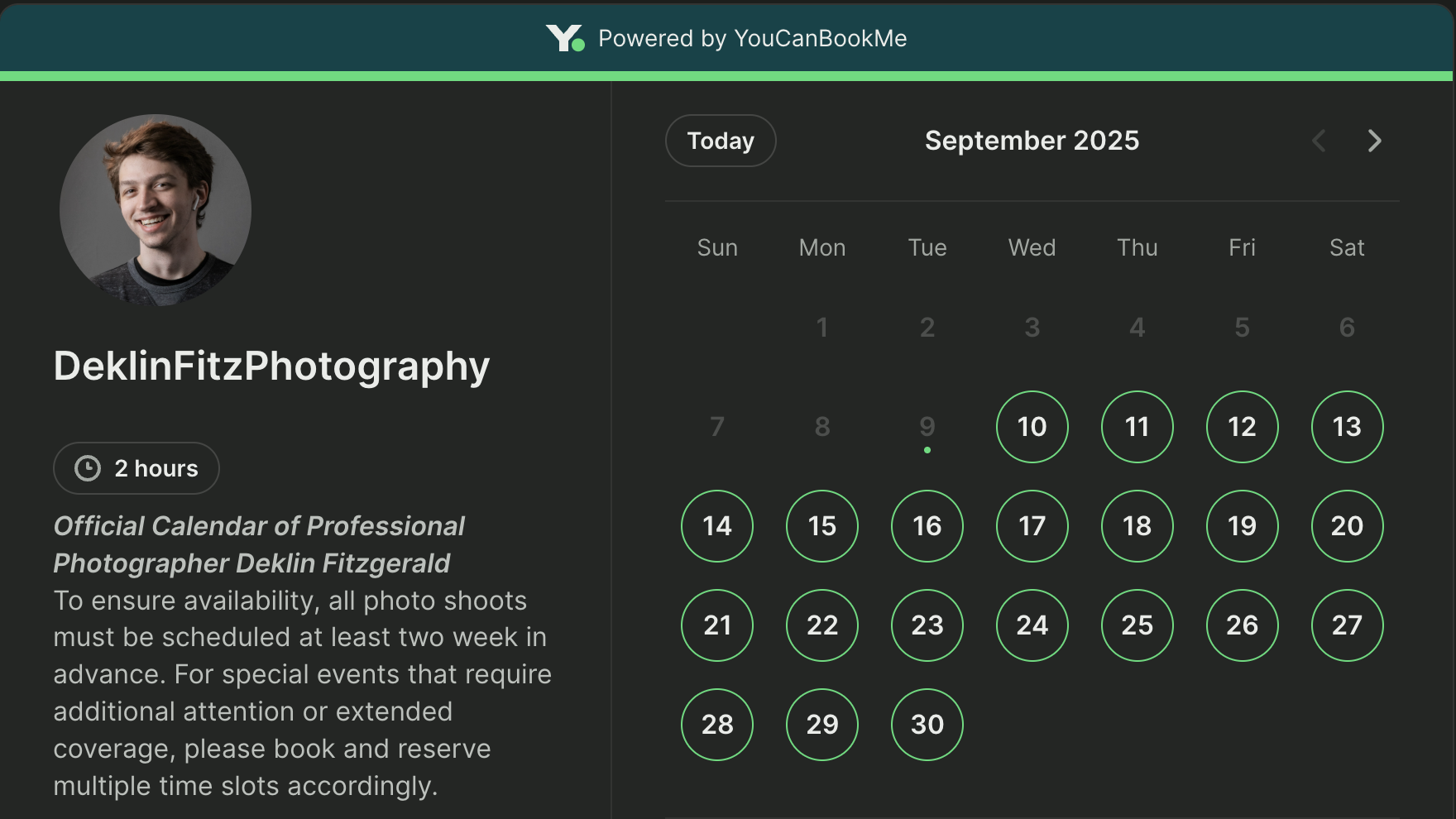Click the photographer profile photo

(156, 210)
